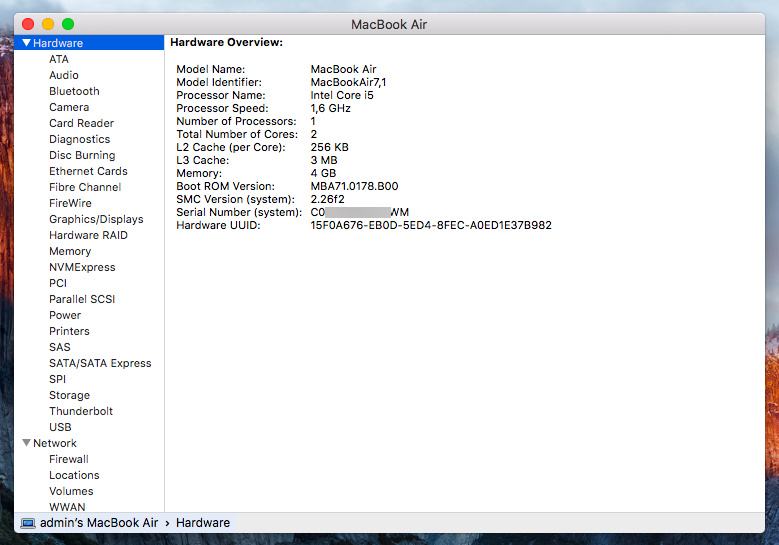Select PCI in the sidebar
The width and height of the screenshot is (779, 545).
coord(58,283)
